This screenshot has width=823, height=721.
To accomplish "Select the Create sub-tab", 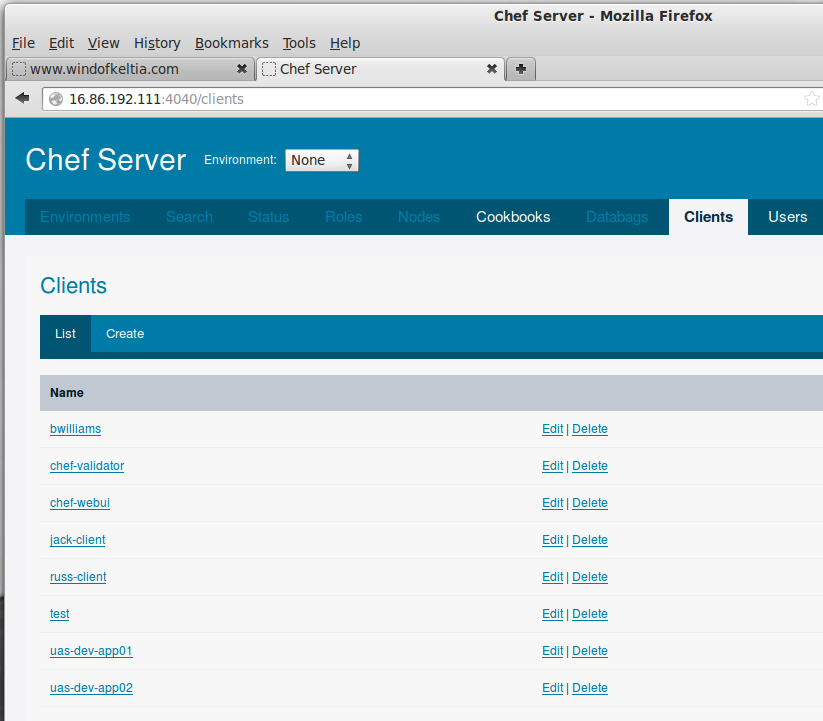I will (x=125, y=334).
